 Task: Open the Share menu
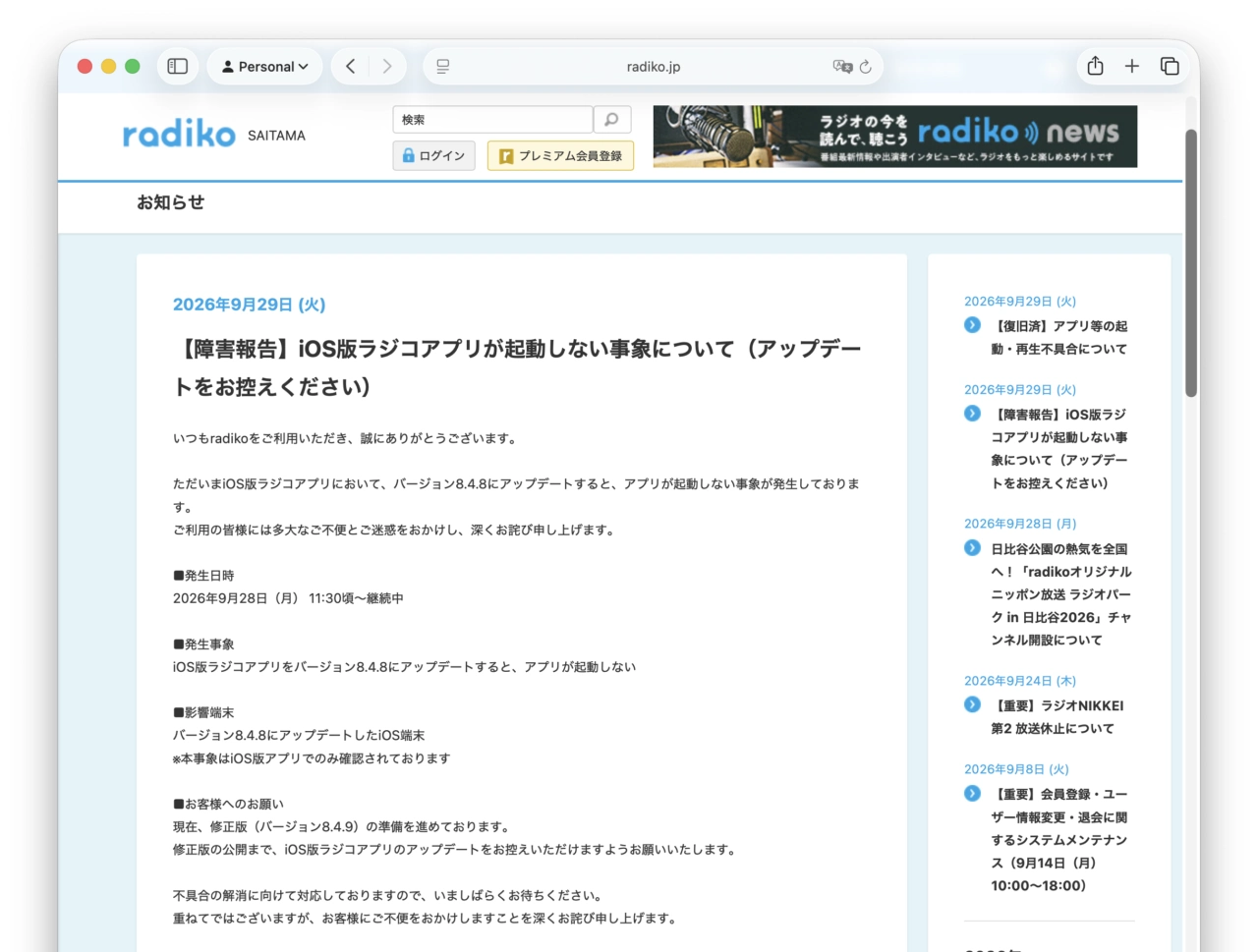[1096, 66]
